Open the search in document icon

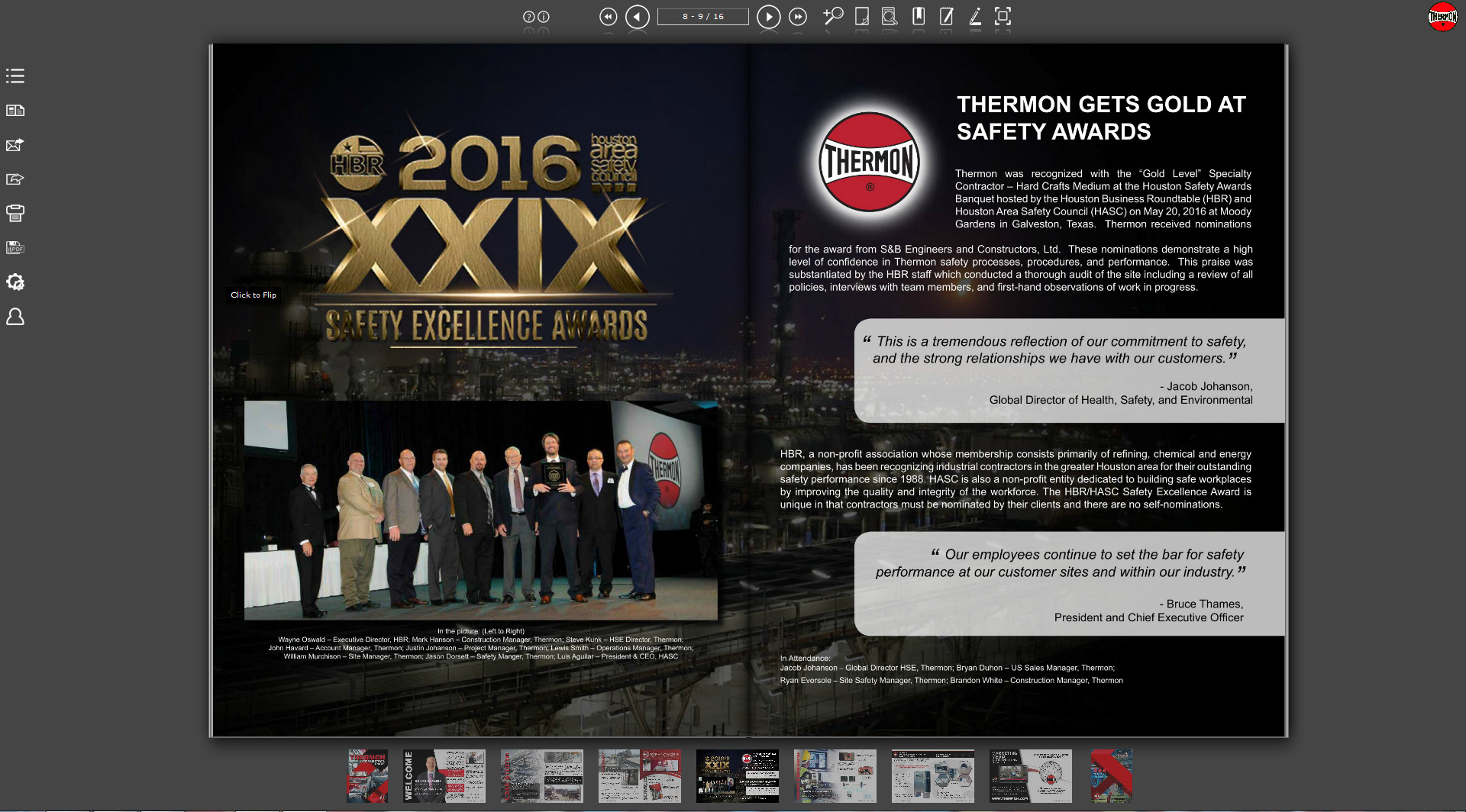coord(890,16)
